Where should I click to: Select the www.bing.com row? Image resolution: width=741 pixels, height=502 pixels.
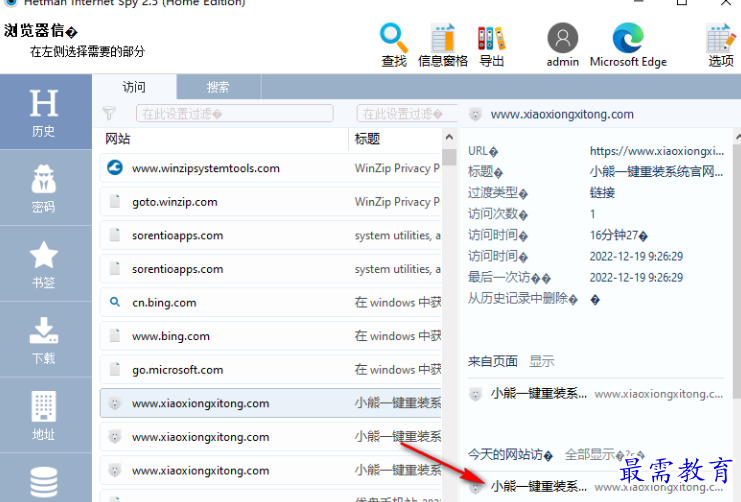[270, 336]
